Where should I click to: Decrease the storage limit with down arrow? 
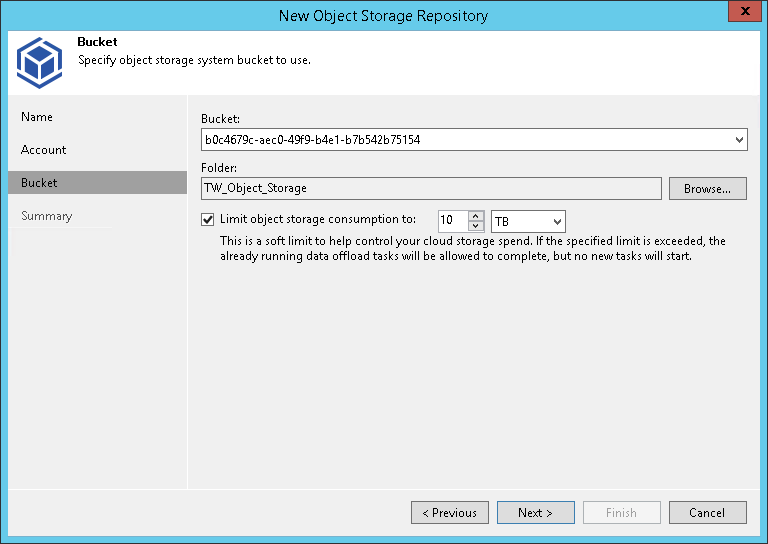click(476, 226)
